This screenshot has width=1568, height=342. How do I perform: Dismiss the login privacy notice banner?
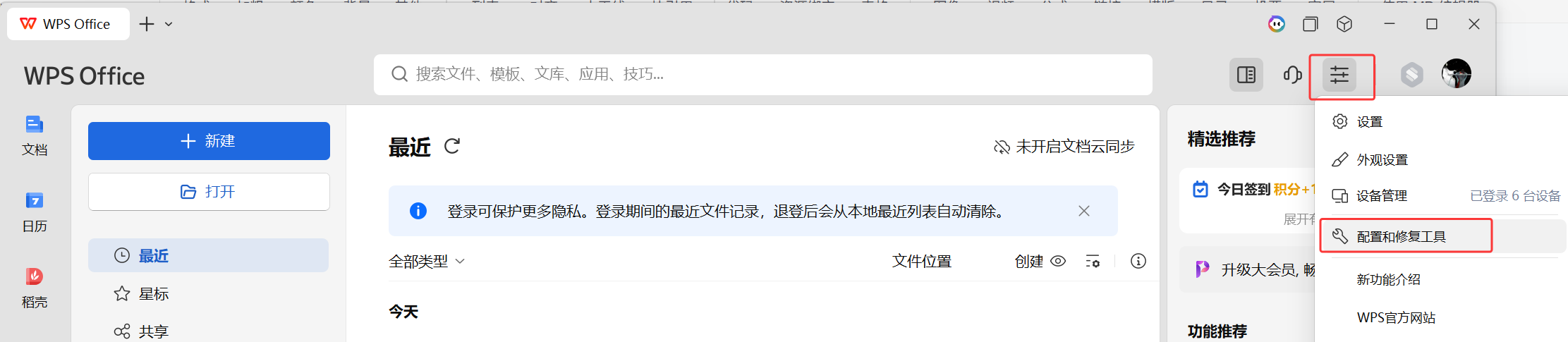tap(1084, 211)
